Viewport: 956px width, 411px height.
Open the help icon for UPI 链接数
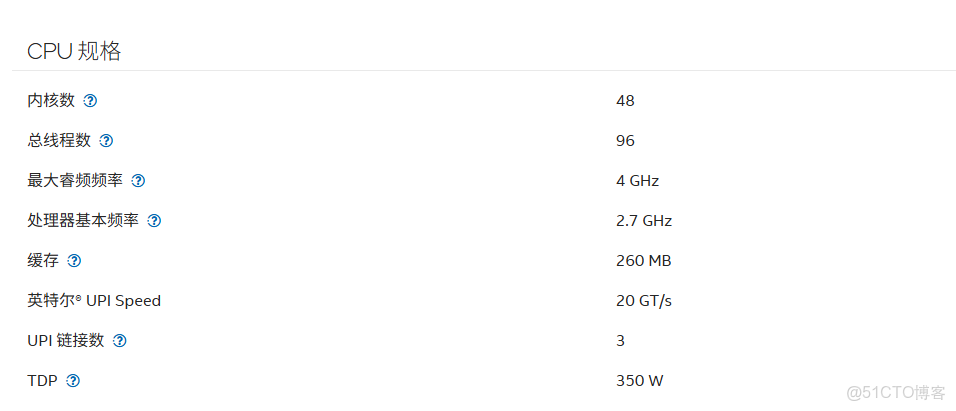119,341
